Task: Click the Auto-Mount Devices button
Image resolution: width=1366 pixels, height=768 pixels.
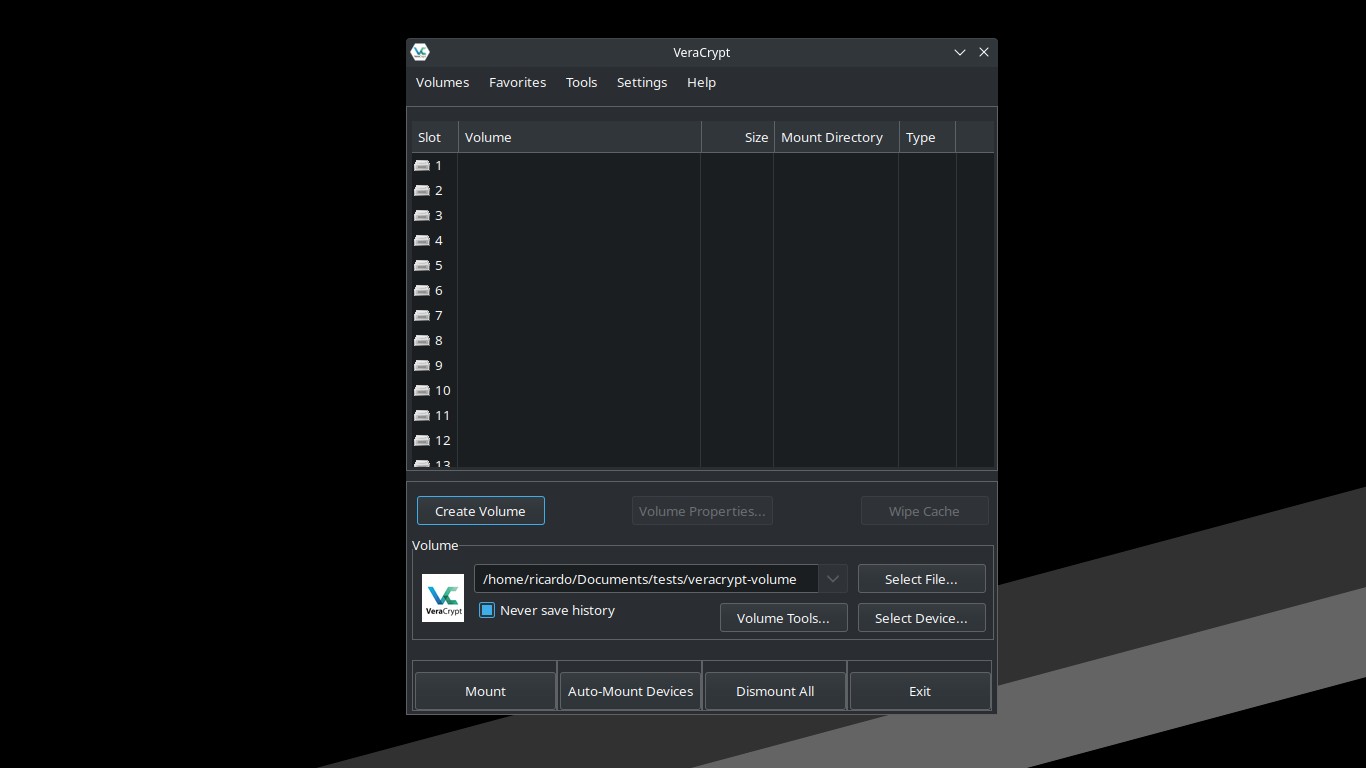Action: 630,691
